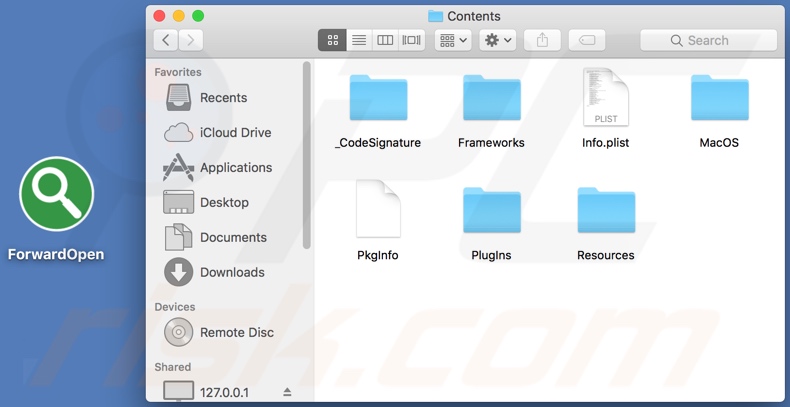The image size is (790, 407).
Task: Click the Edit Tags toolbar button
Action: coord(587,40)
